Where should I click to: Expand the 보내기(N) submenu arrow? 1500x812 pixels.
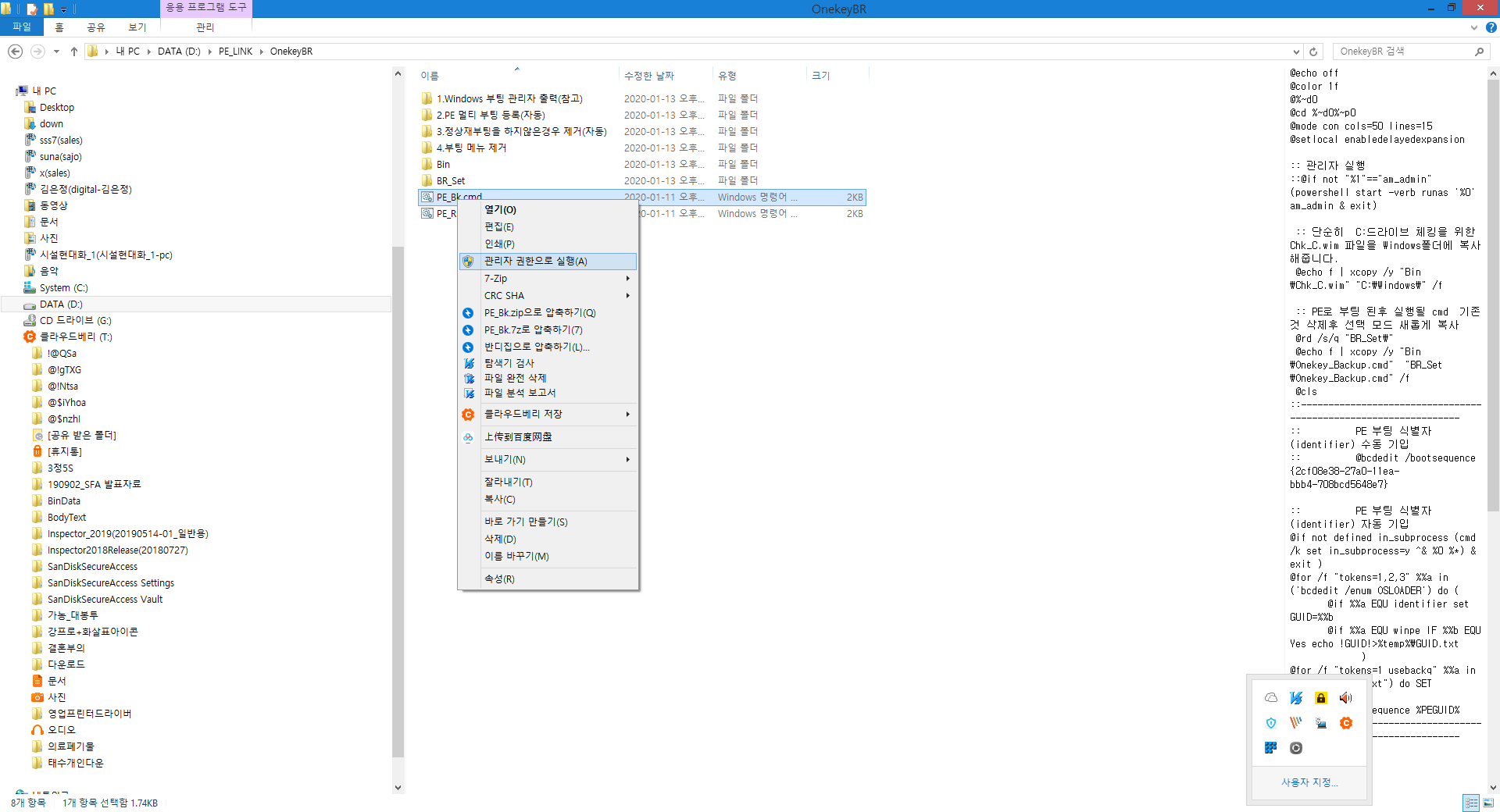click(x=628, y=460)
